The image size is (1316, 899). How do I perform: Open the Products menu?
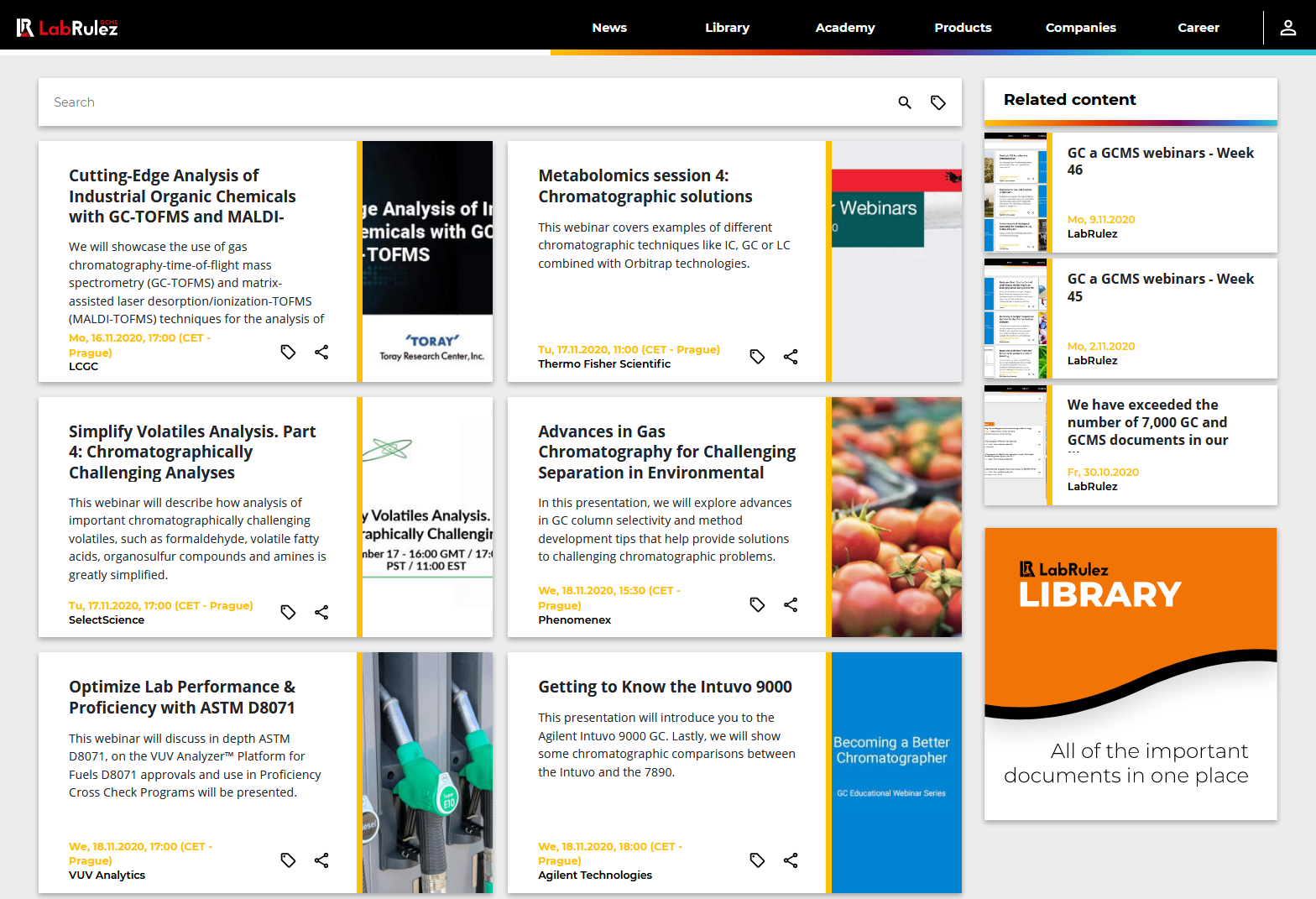[x=963, y=28]
